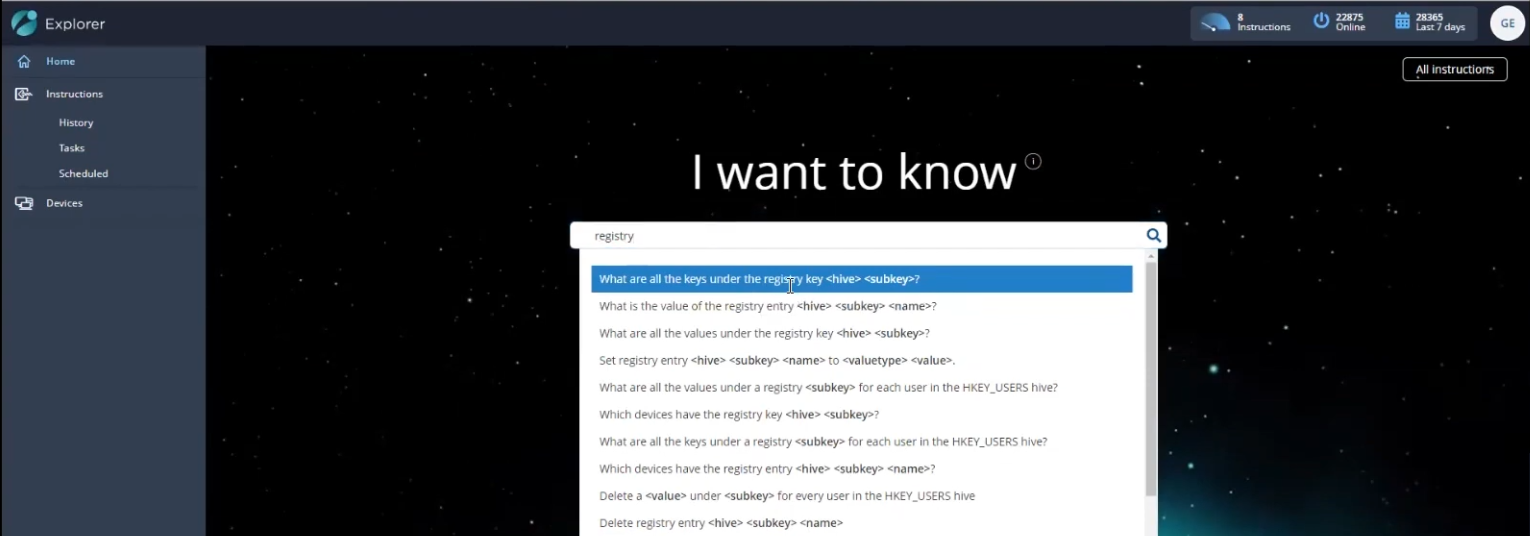Select 'Delete registry entry' suggestion
The height and width of the screenshot is (536, 1530).
coord(861,522)
